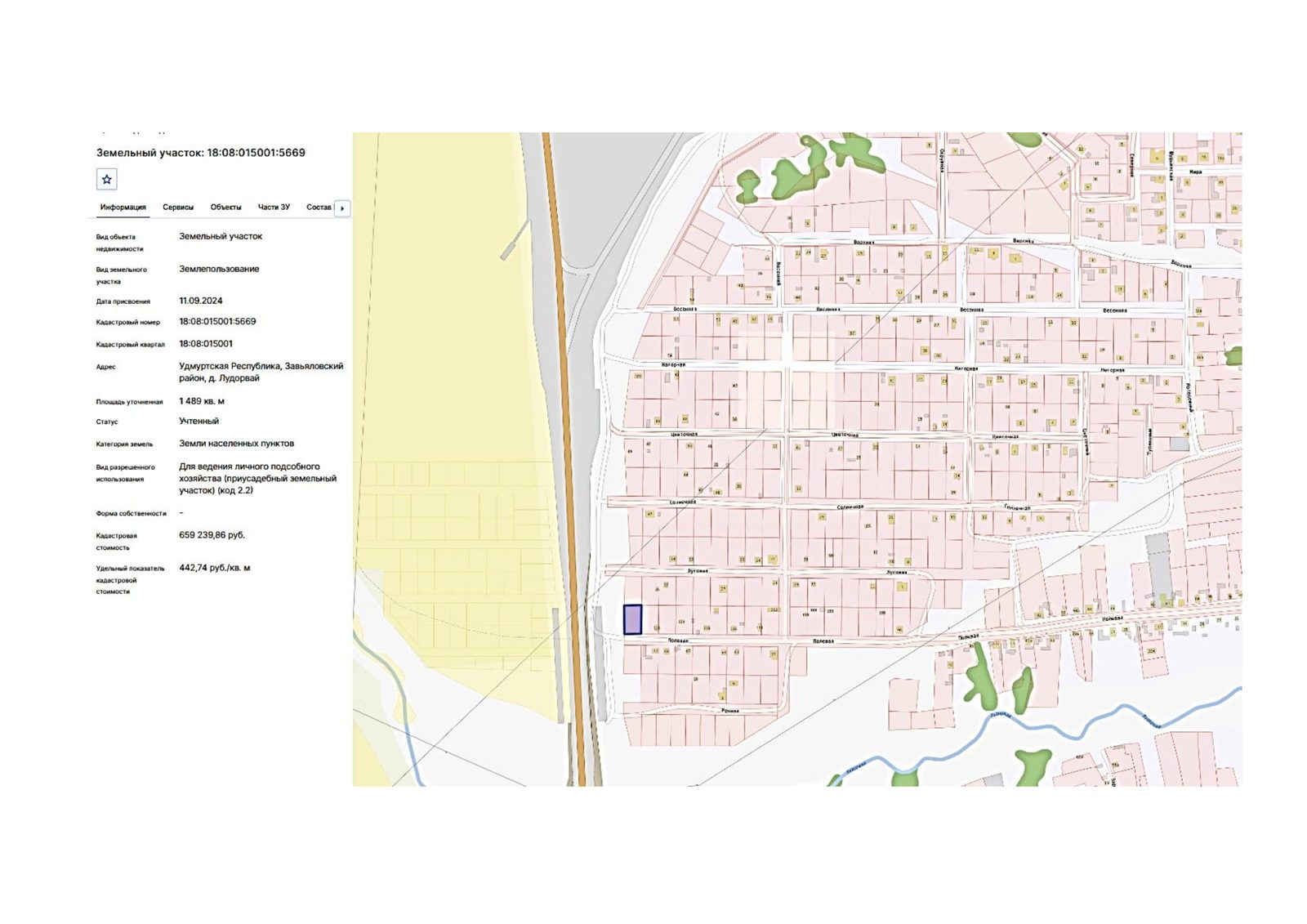1307x924 pixels.
Task: Add parcel to favorites with star icon
Action: point(106,179)
